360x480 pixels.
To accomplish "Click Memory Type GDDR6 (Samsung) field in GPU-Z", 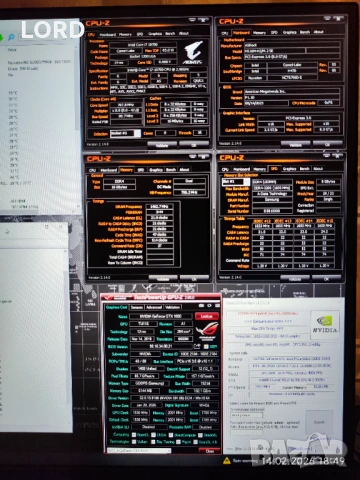I will pos(150,383).
